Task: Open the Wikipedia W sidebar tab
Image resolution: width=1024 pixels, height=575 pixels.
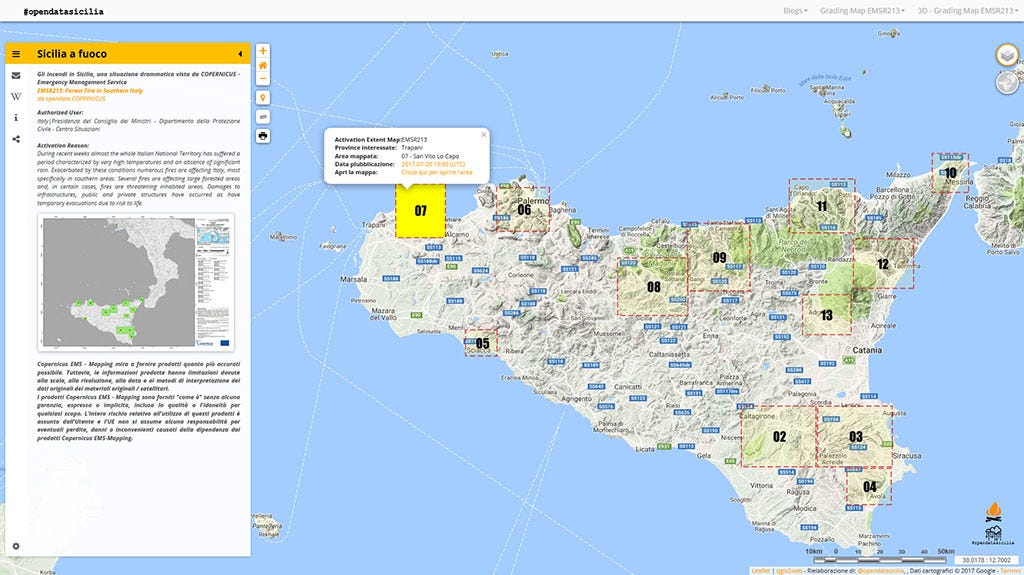Action: pos(16,97)
